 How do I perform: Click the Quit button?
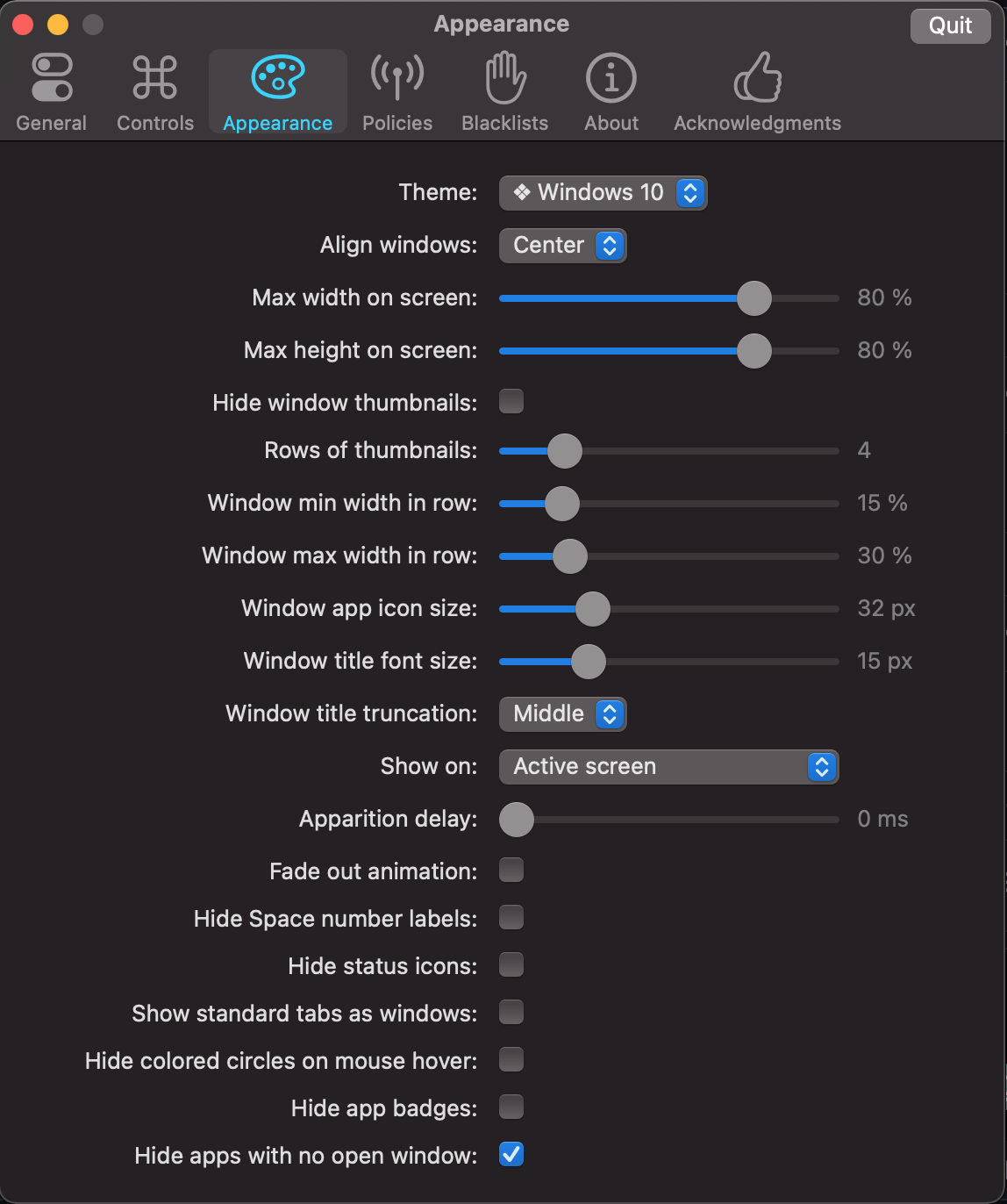951,25
